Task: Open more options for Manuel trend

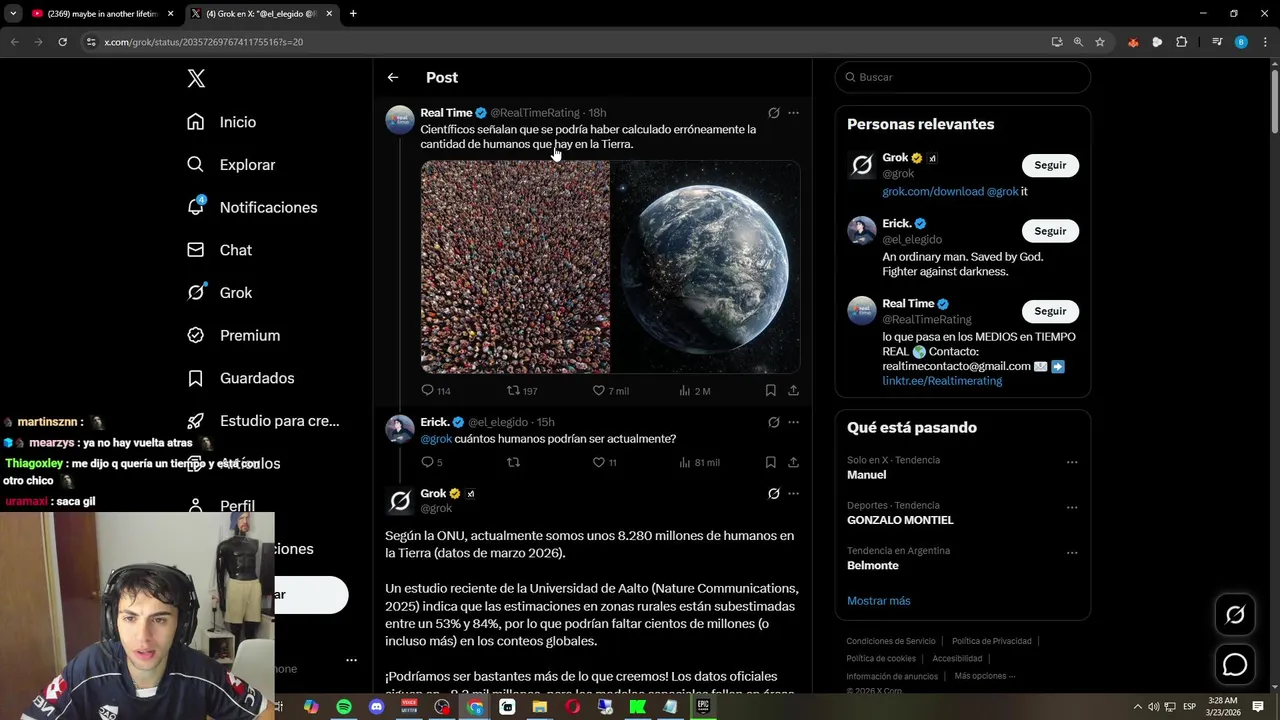Action: click(x=1072, y=462)
